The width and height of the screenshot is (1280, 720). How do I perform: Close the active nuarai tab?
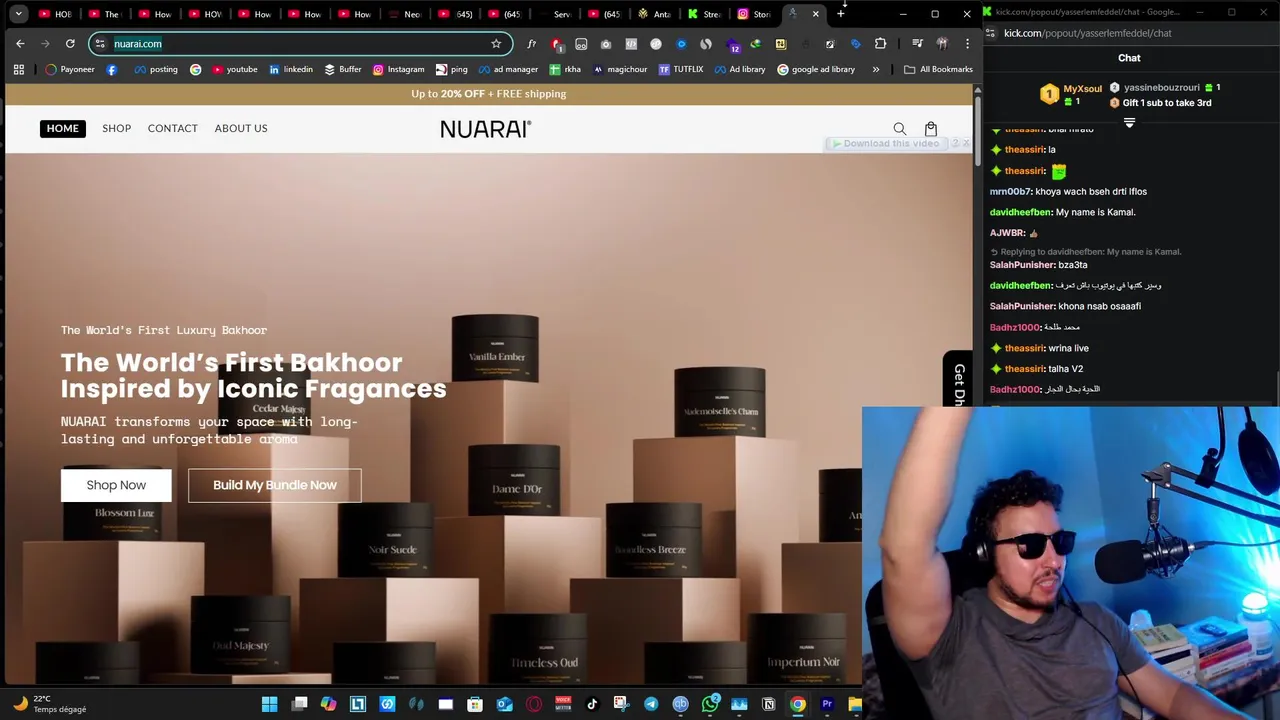point(816,14)
